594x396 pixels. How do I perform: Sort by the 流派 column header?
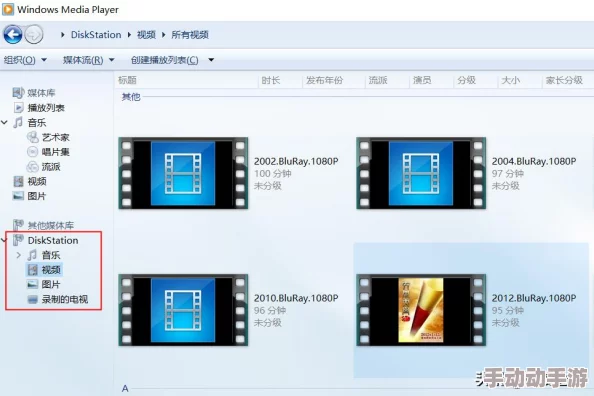click(378, 80)
